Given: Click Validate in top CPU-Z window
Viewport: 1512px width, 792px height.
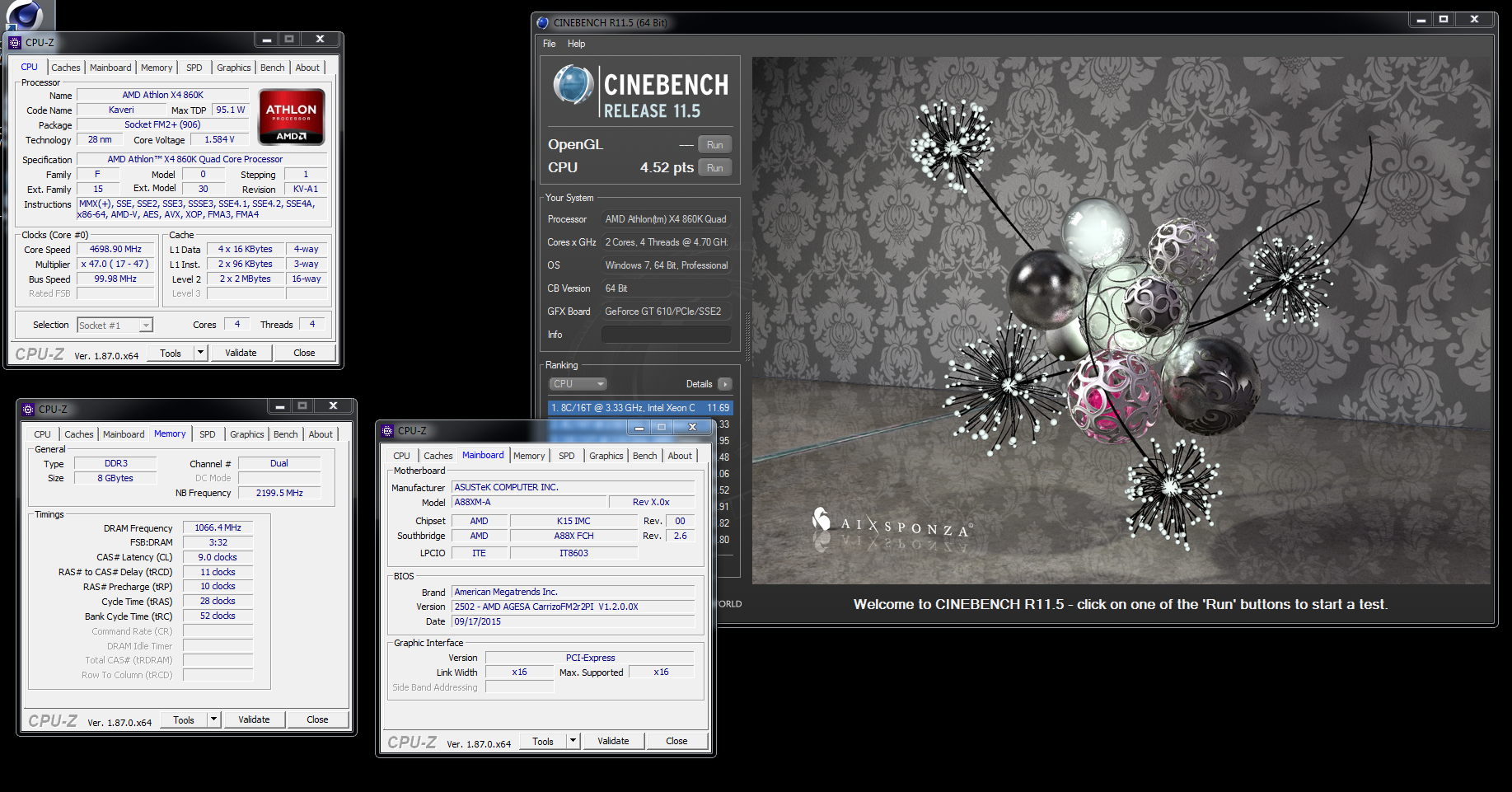Looking at the screenshot, I should (x=241, y=353).
